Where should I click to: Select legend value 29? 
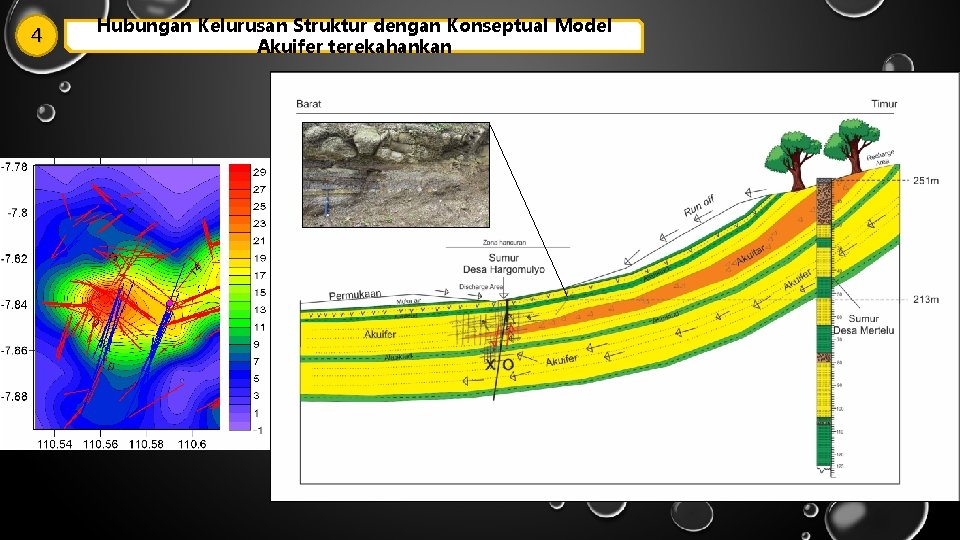pos(260,172)
